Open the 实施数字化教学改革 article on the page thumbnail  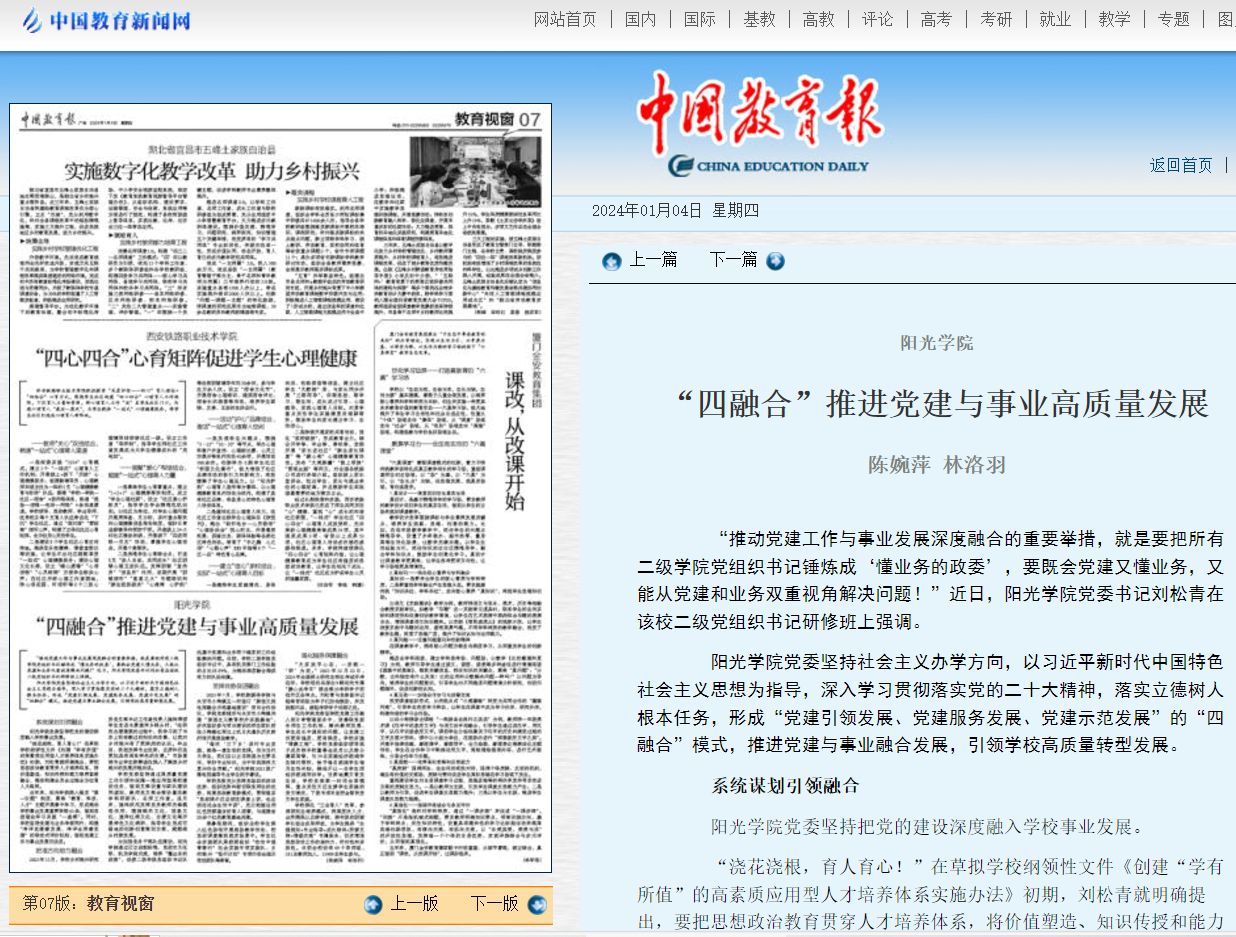(212, 169)
